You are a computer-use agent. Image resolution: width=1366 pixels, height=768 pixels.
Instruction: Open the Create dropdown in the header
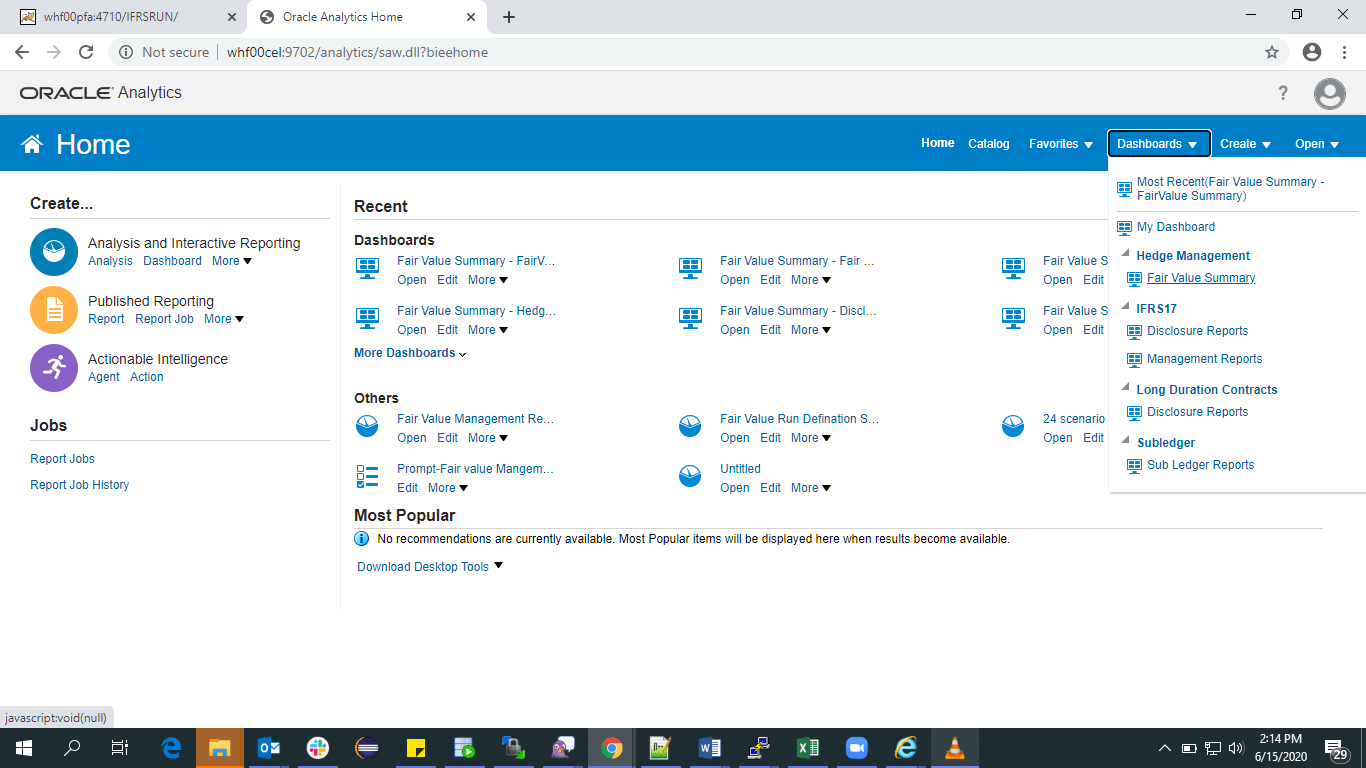(1245, 144)
